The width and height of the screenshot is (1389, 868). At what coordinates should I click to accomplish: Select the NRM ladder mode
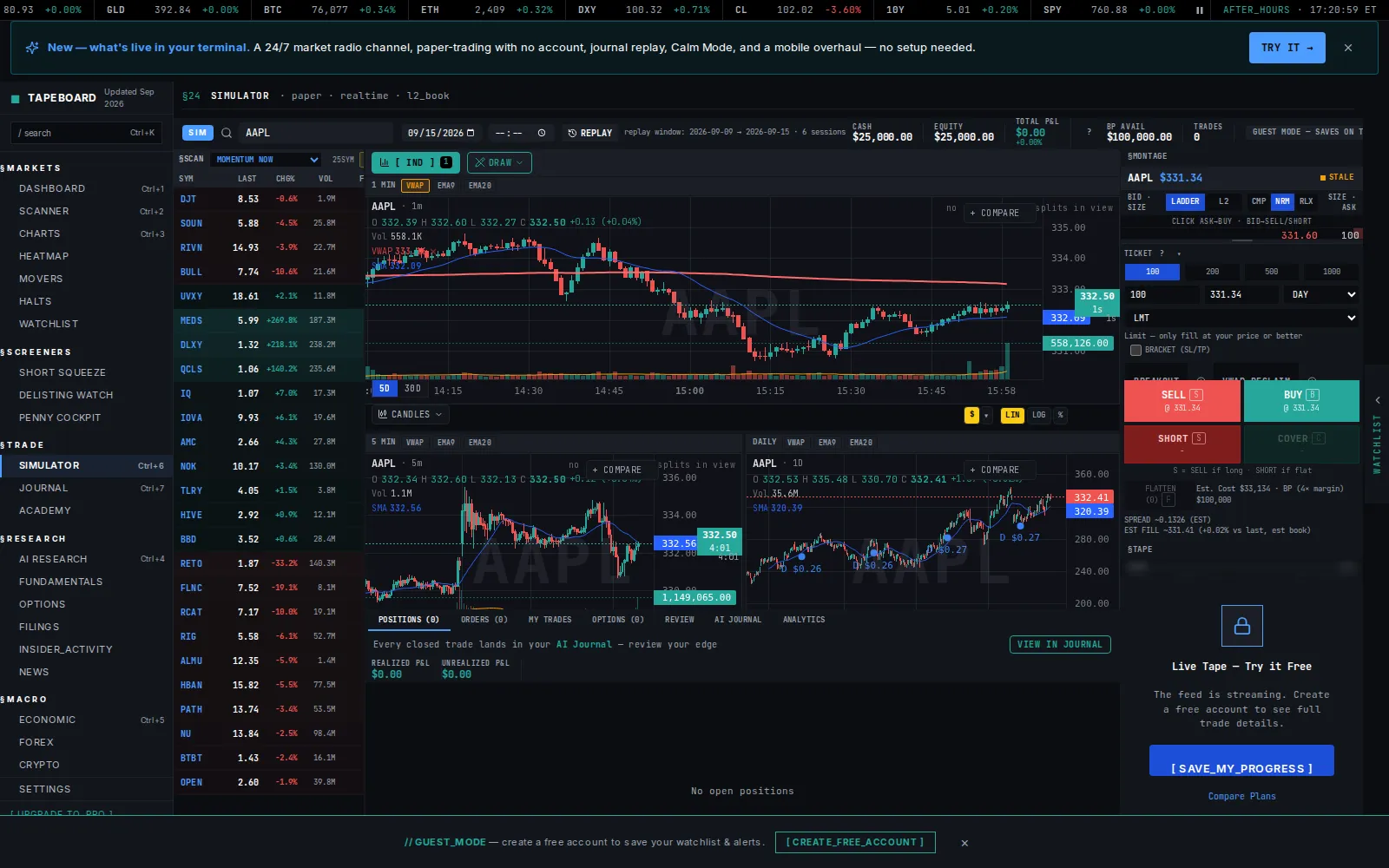pyautogui.click(x=1282, y=201)
